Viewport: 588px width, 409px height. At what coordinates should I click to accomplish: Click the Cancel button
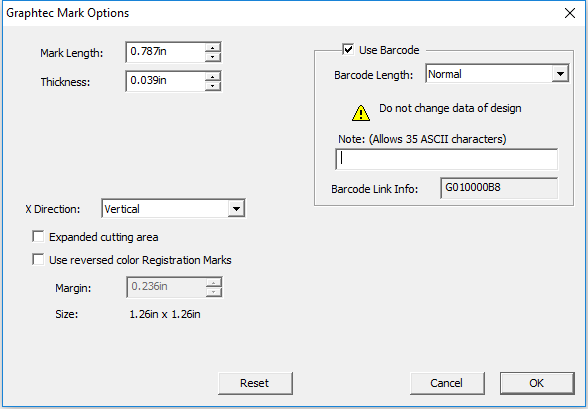447,383
